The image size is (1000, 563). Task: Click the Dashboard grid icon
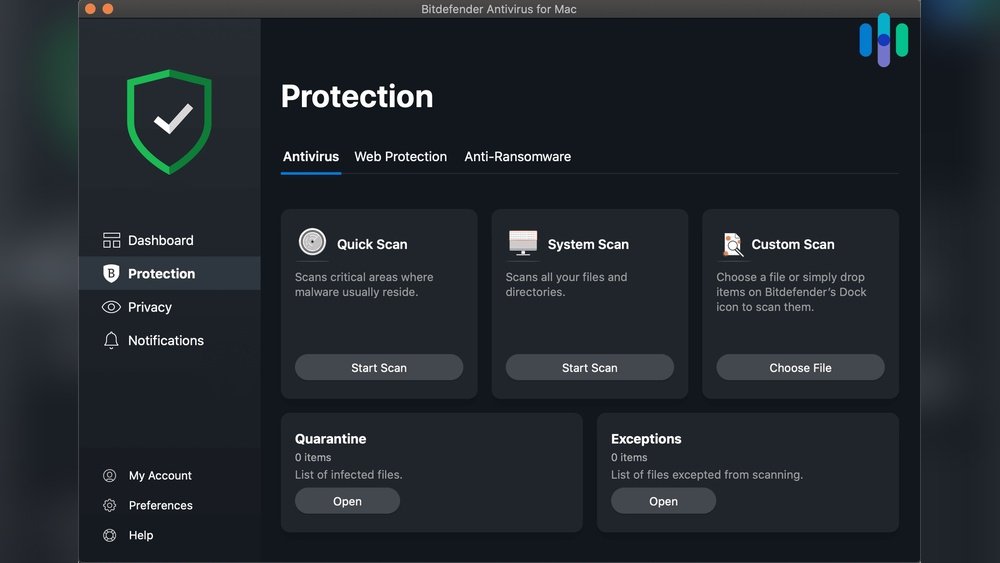(111, 240)
